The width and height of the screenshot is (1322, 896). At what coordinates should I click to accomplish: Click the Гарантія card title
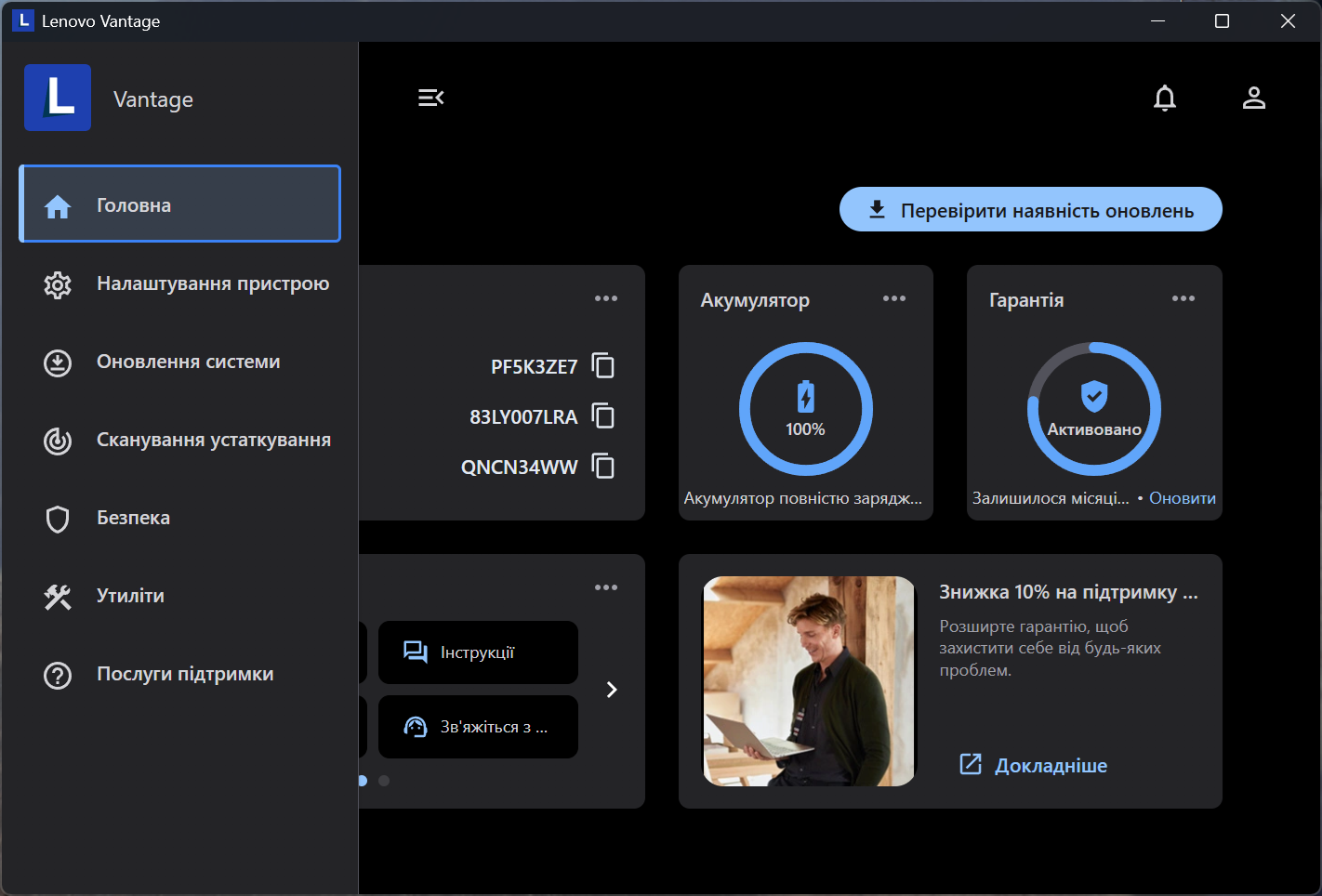pyautogui.click(x=1026, y=300)
